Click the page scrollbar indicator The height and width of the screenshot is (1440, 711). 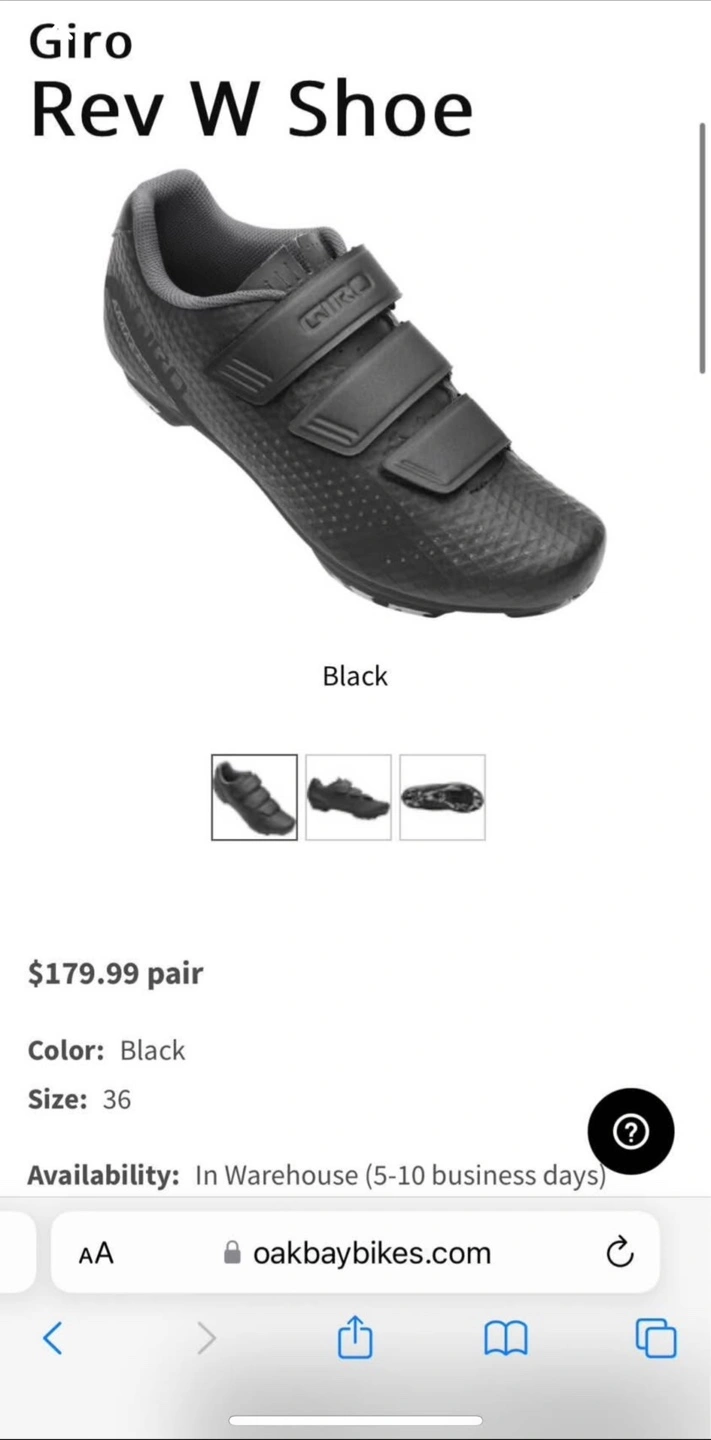[703, 248]
